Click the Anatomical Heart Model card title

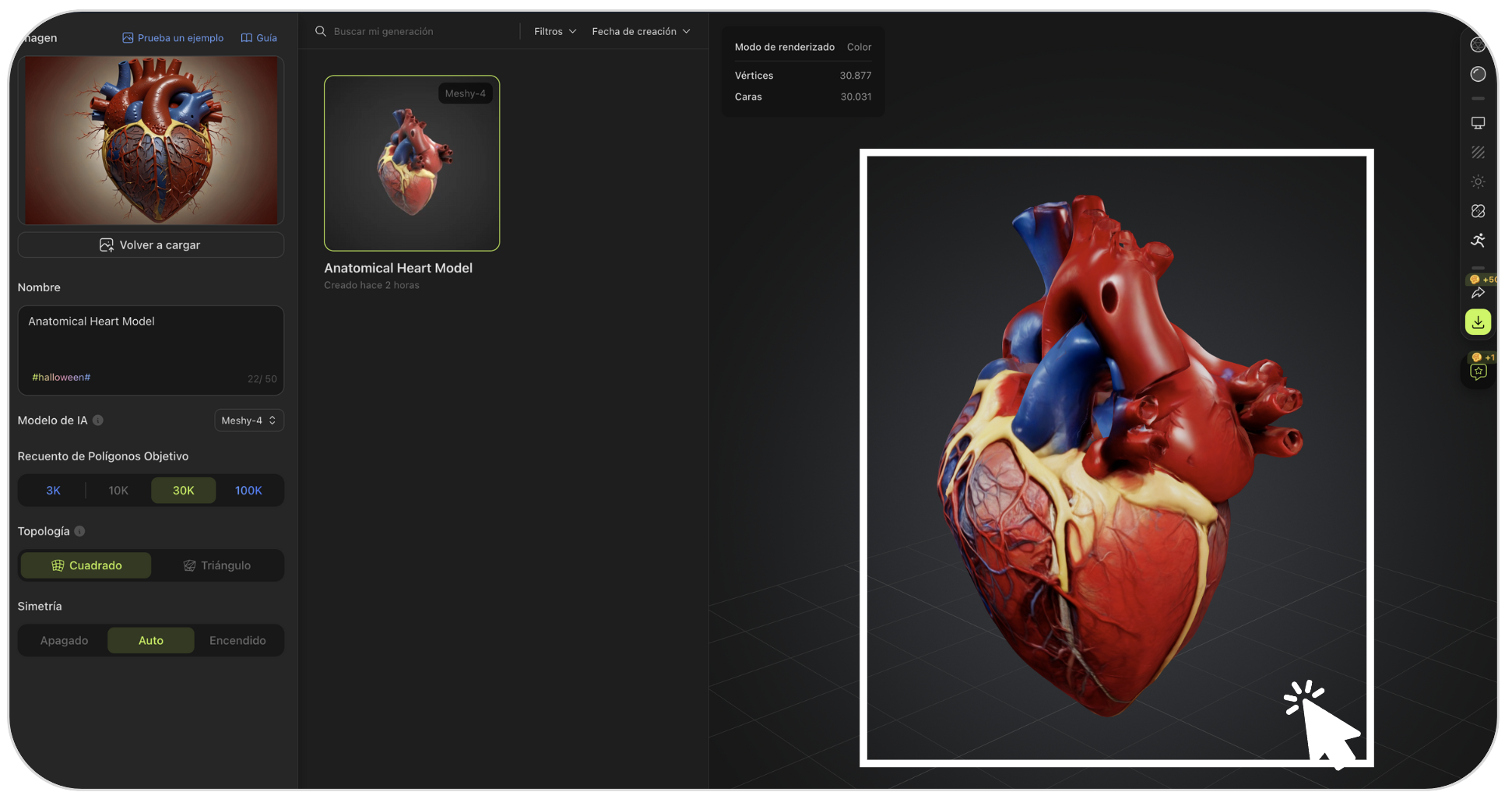coord(398,268)
